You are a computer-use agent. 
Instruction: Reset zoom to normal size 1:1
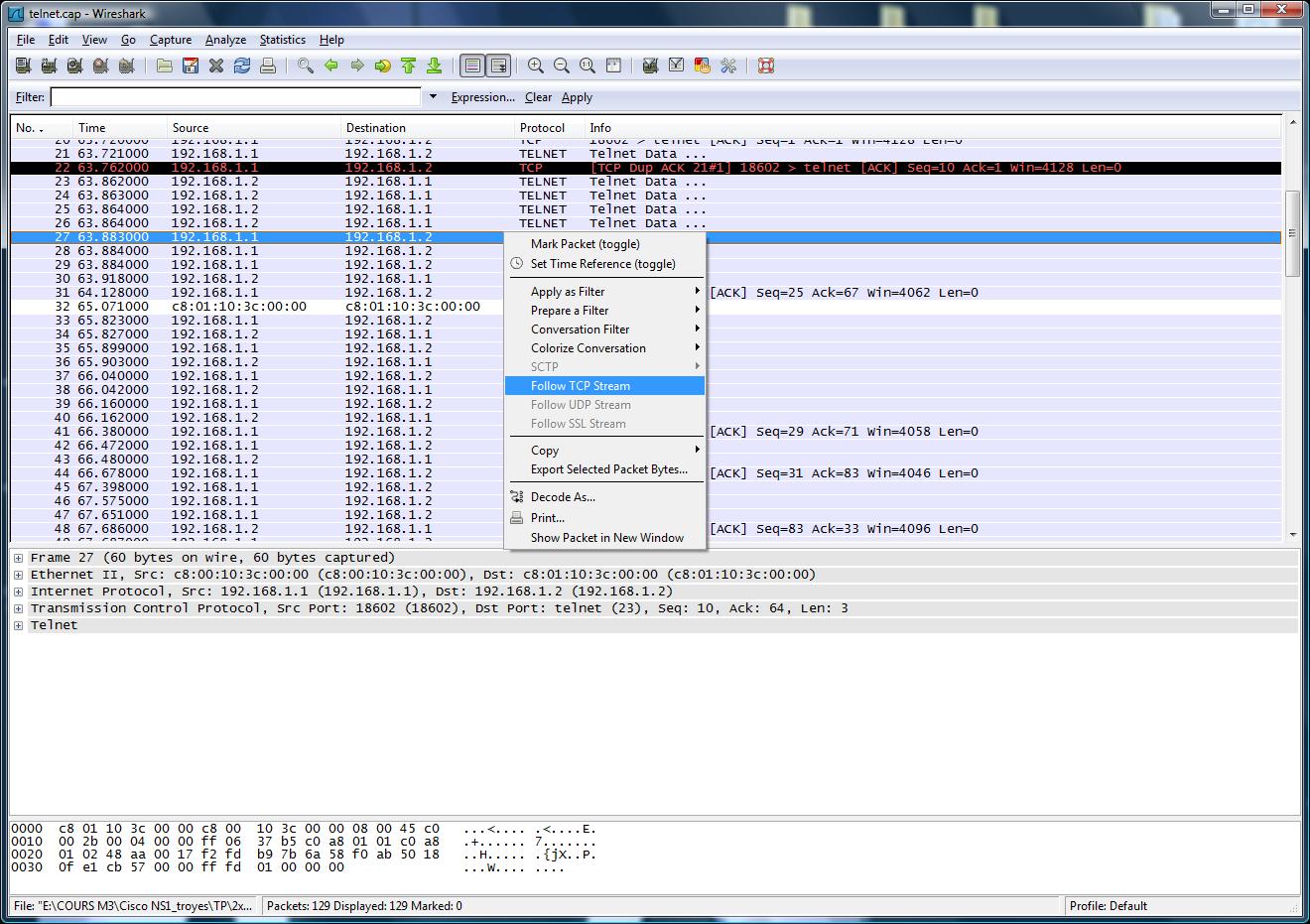click(588, 66)
